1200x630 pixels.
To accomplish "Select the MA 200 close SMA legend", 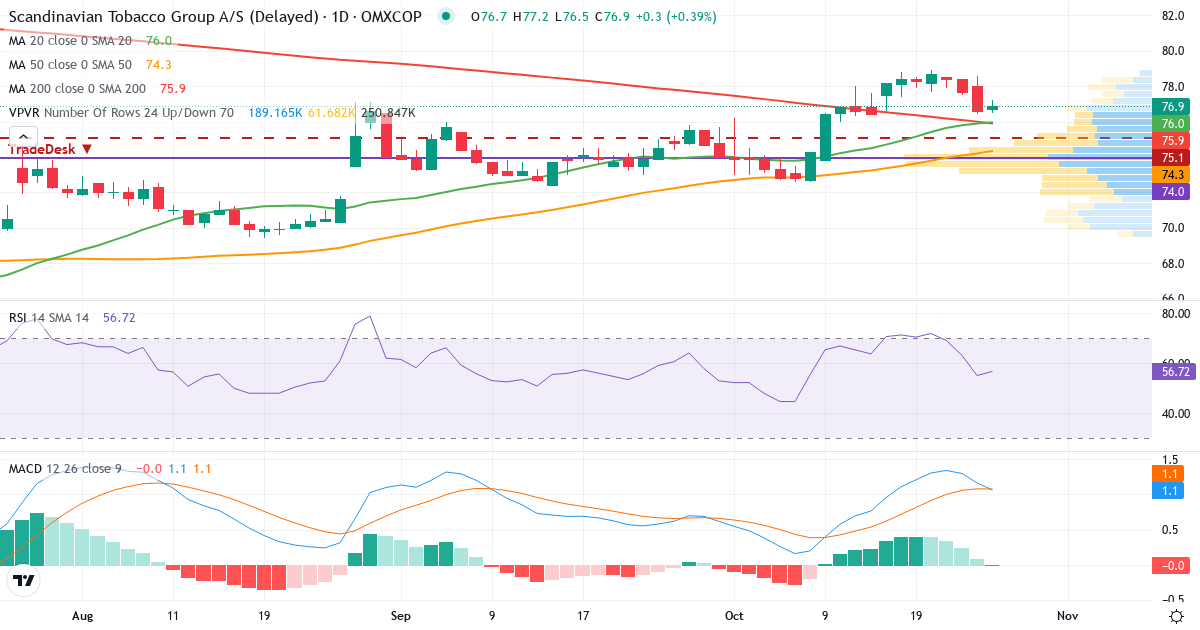I will pyautogui.click(x=77, y=89).
